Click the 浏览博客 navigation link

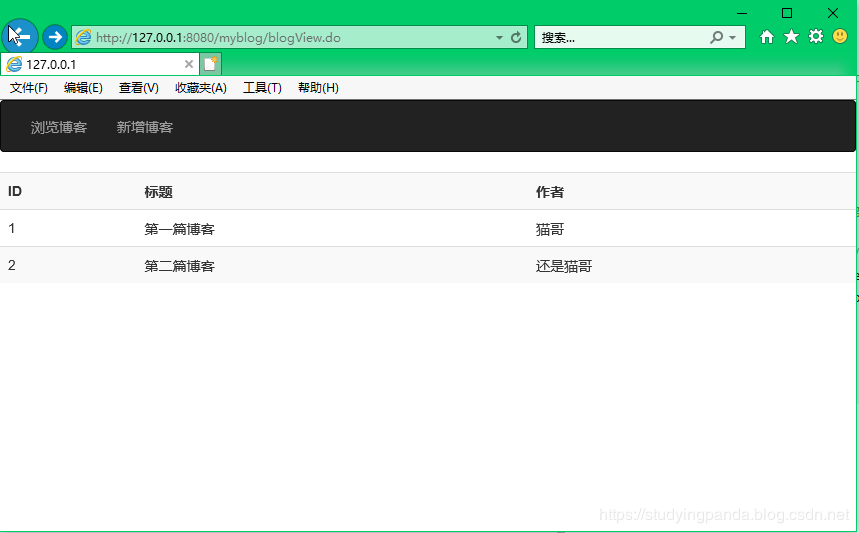click(59, 127)
